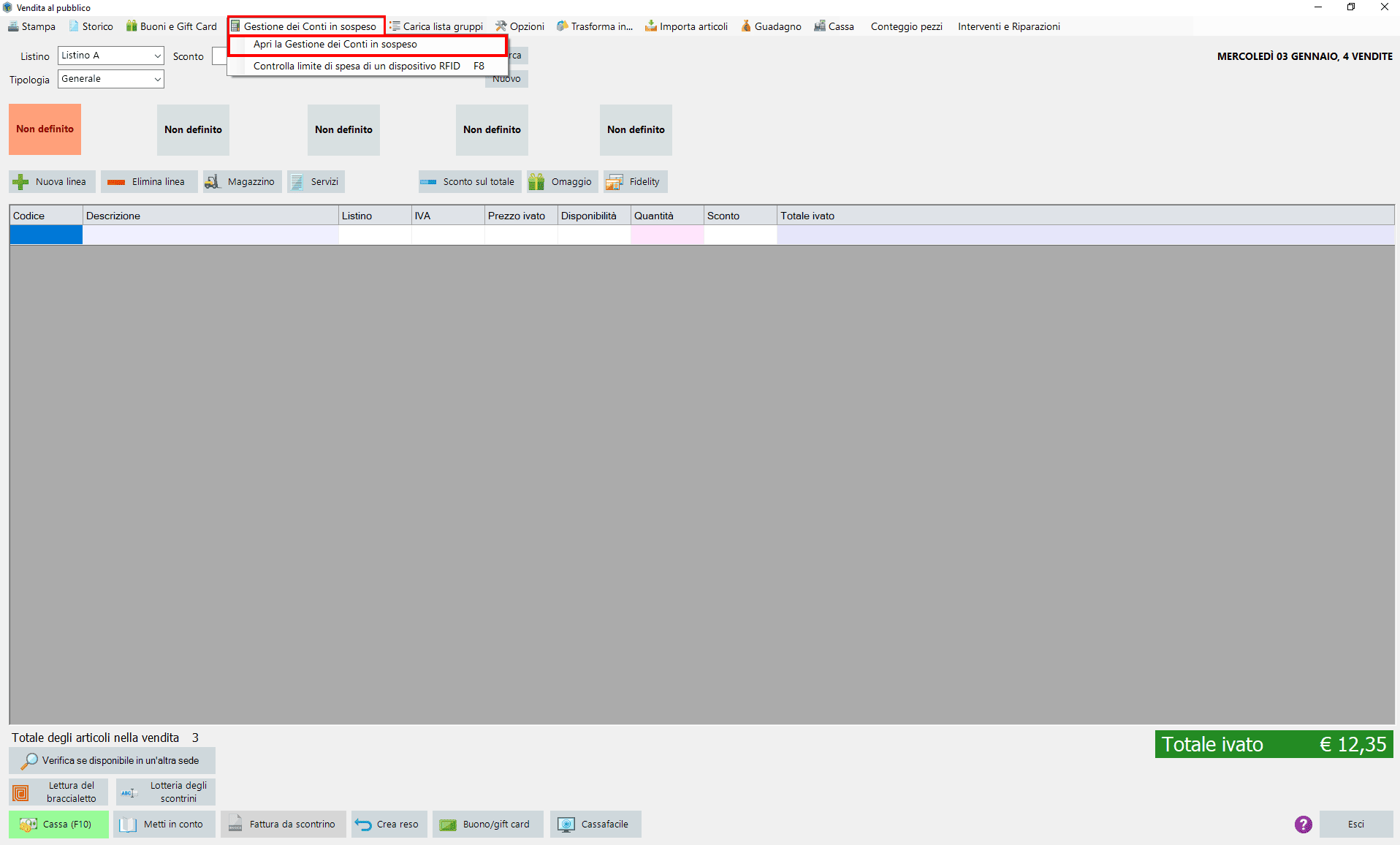Click the Buono/gift card icon

pyautogui.click(x=448, y=825)
